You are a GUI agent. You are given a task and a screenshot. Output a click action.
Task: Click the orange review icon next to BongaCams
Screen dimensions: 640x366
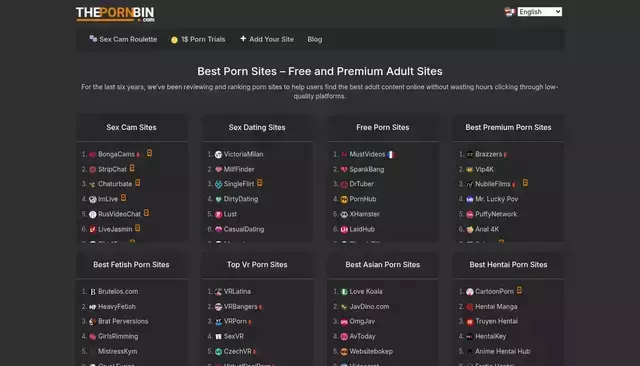149,153
